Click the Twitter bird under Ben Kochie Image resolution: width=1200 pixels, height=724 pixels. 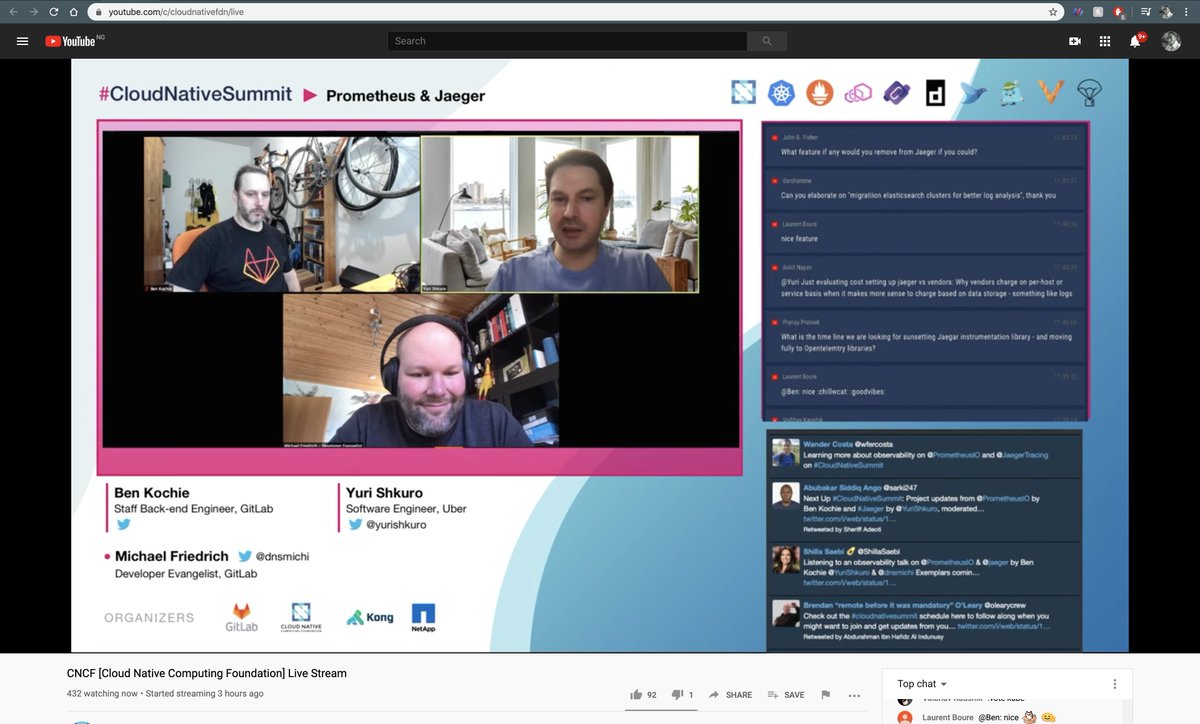pos(124,524)
